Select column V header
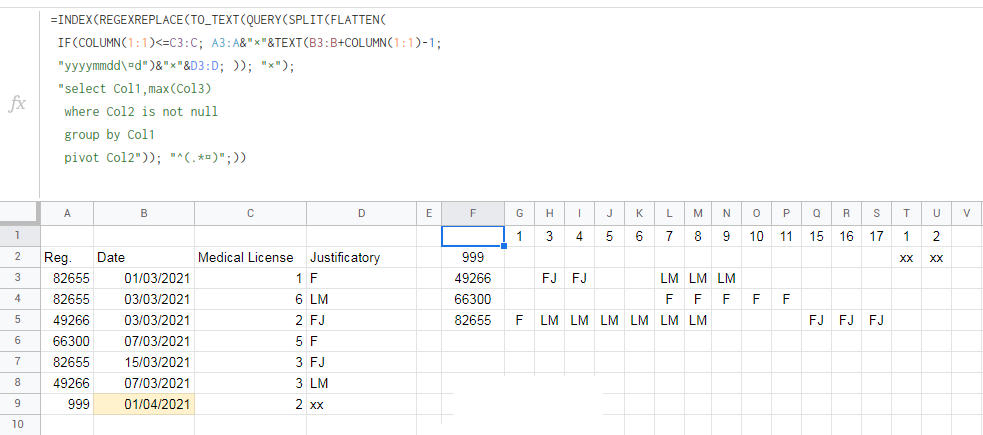983x435 pixels. tap(967, 214)
